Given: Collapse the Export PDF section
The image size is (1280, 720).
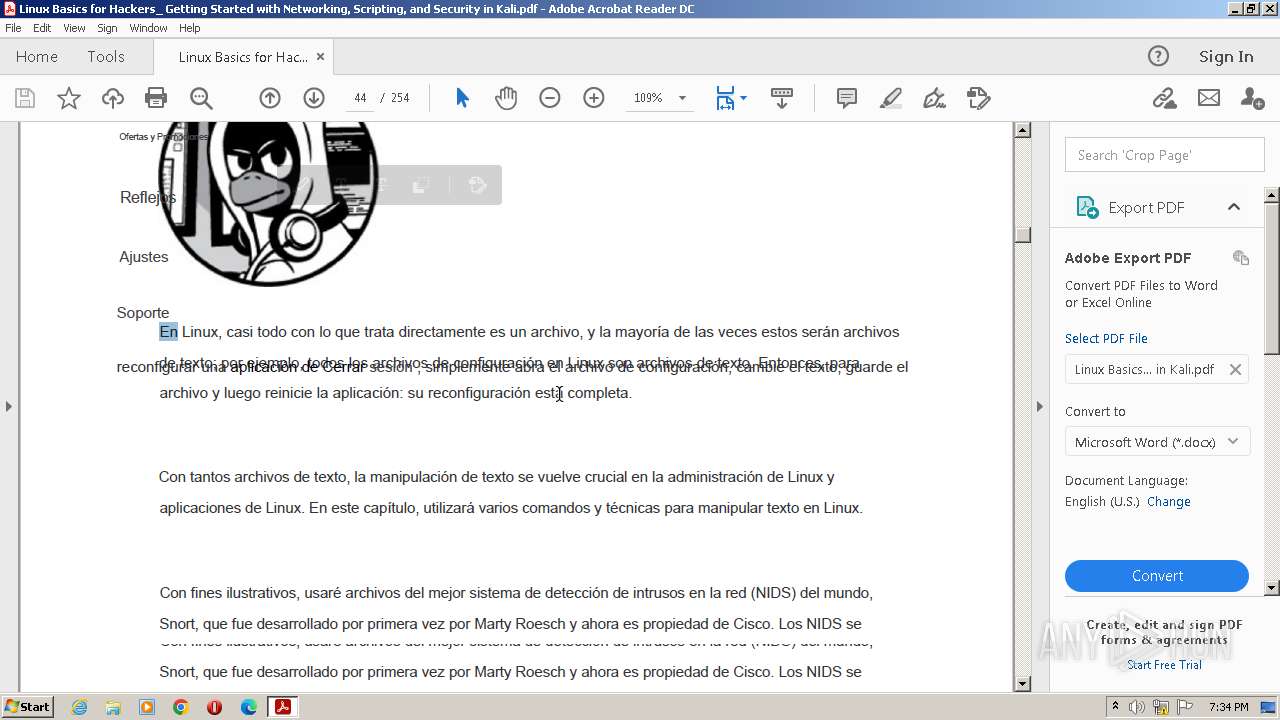Looking at the screenshot, I should [1234, 207].
